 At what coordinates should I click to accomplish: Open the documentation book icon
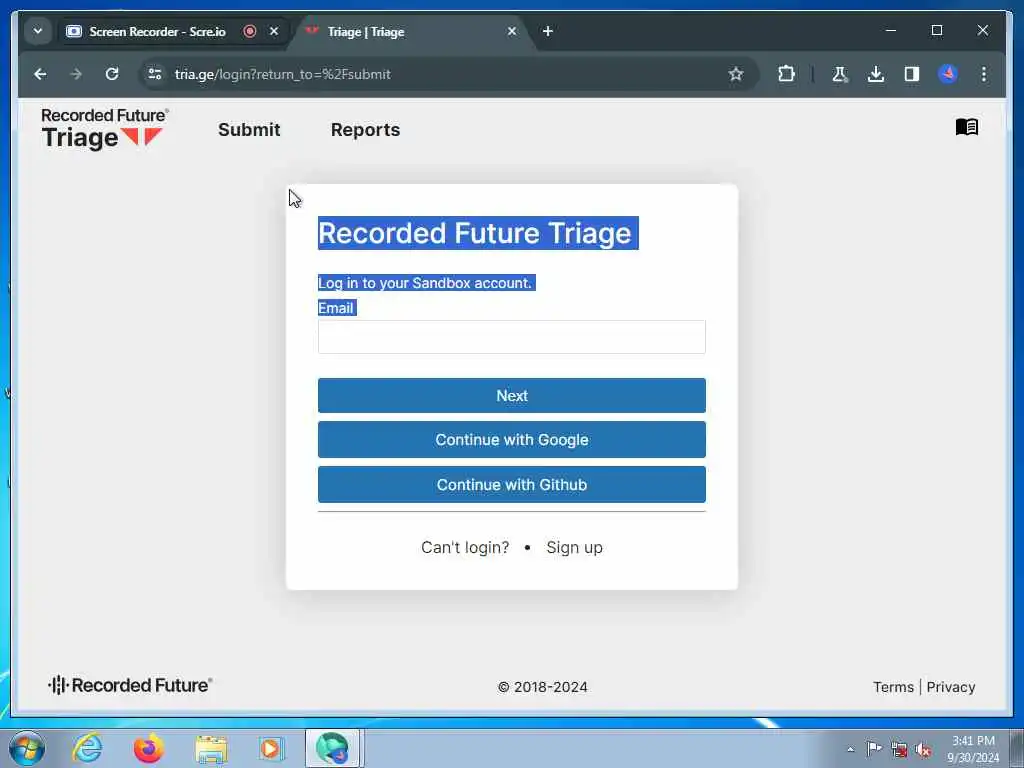pyautogui.click(x=967, y=127)
